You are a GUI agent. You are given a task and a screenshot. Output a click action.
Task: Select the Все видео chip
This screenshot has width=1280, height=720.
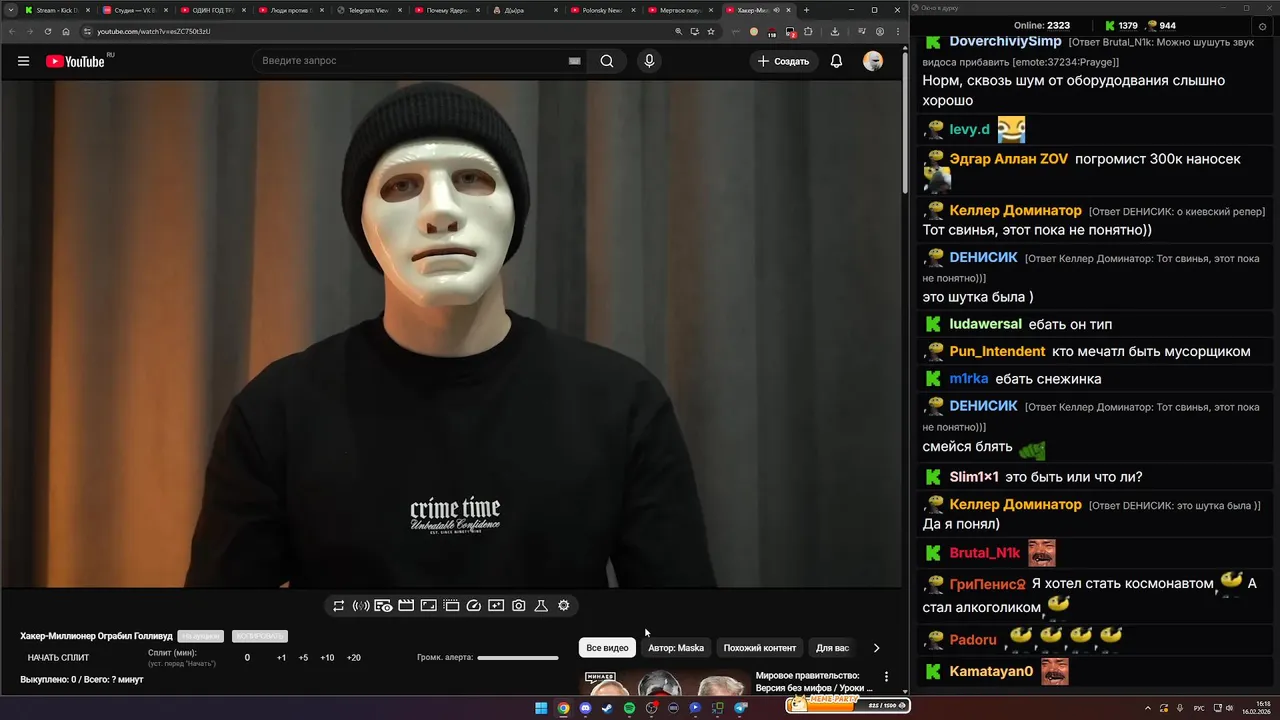tap(607, 648)
